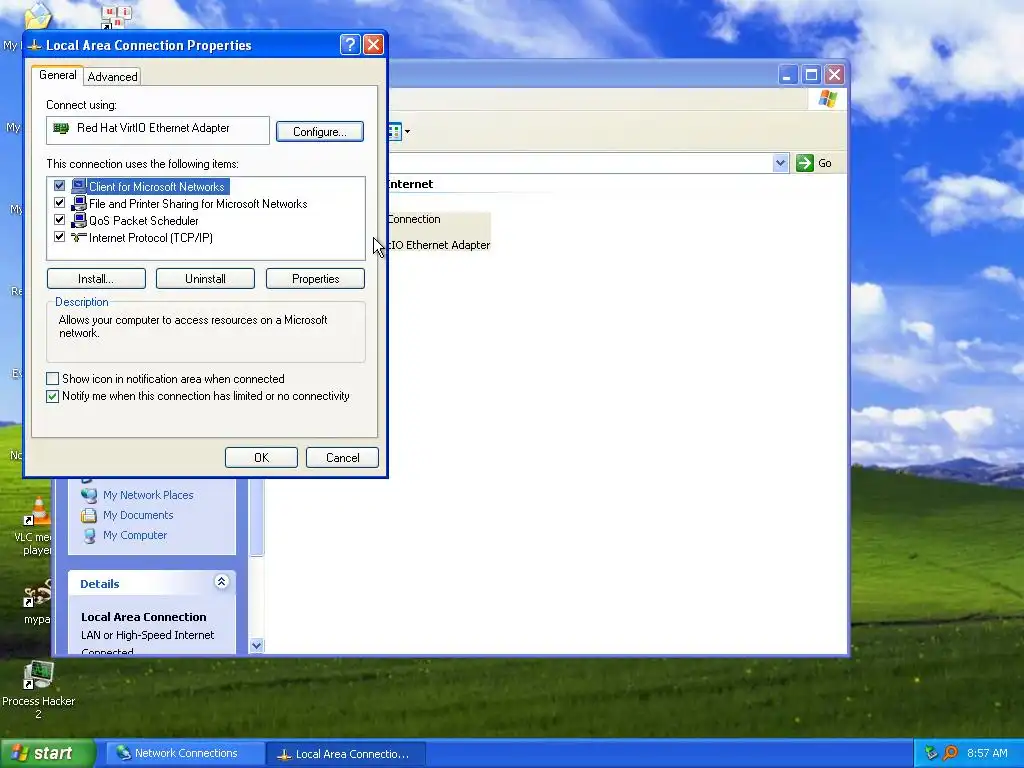Select Internet Protocol (TCP/IP) list item
The height and width of the screenshot is (768, 1024).
(x=151, y=238)
